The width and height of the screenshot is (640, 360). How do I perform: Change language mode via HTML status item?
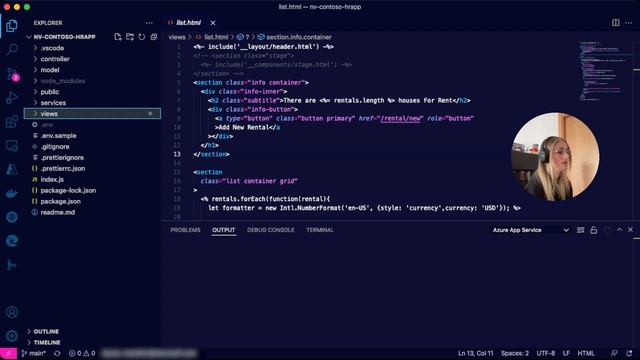pyautogui.click(x=586, y=353)
